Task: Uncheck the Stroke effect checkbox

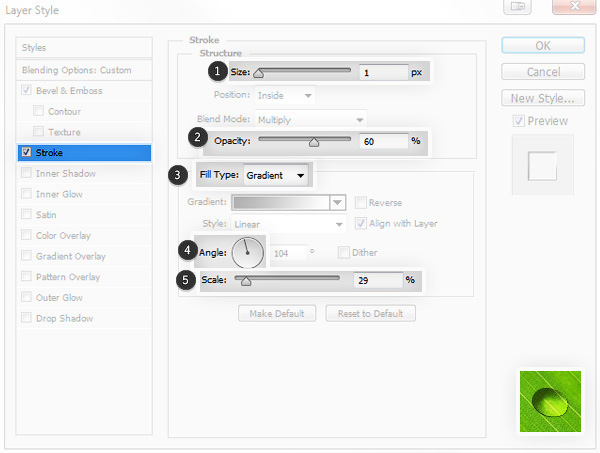Action: [x=26, y=152]
